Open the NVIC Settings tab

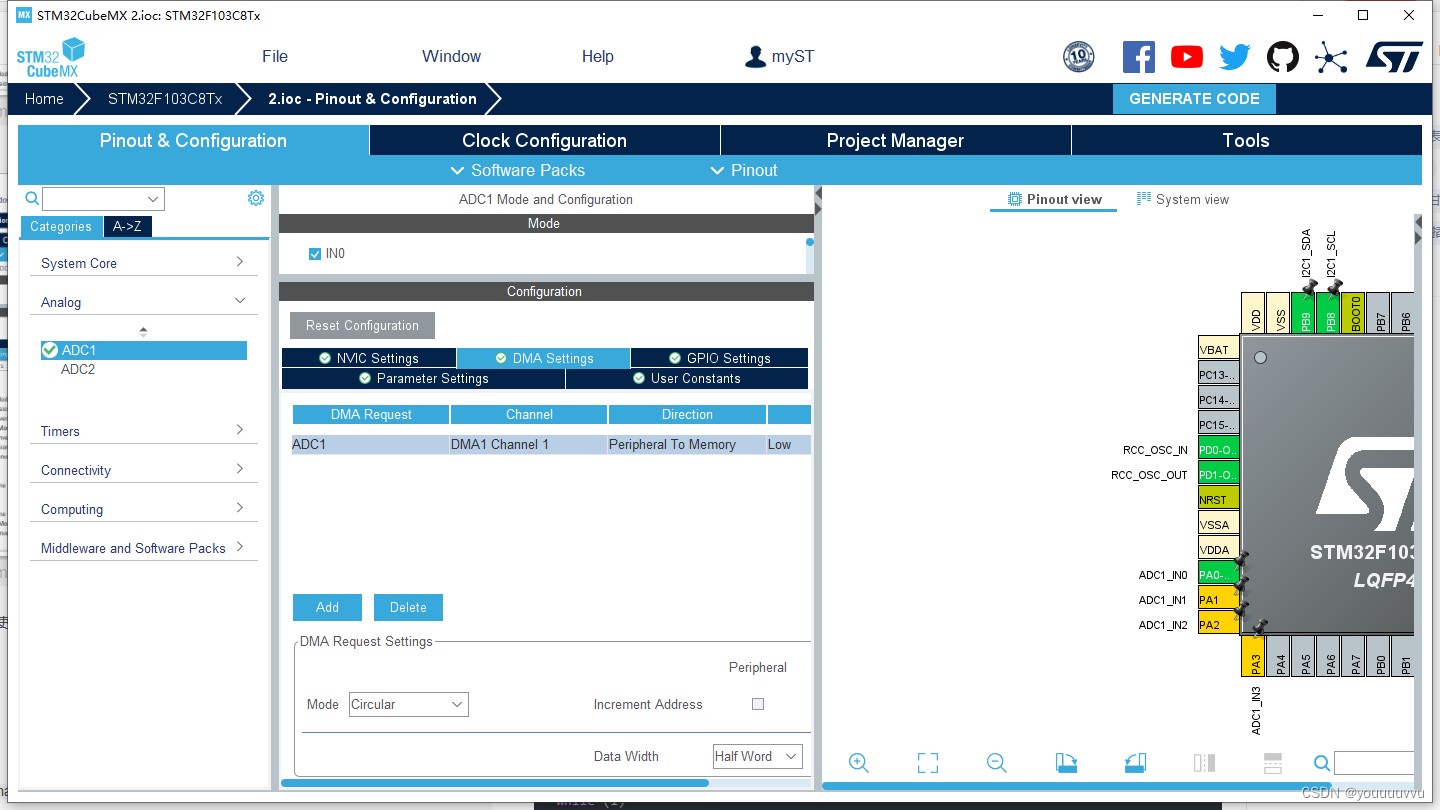point(369,358)
